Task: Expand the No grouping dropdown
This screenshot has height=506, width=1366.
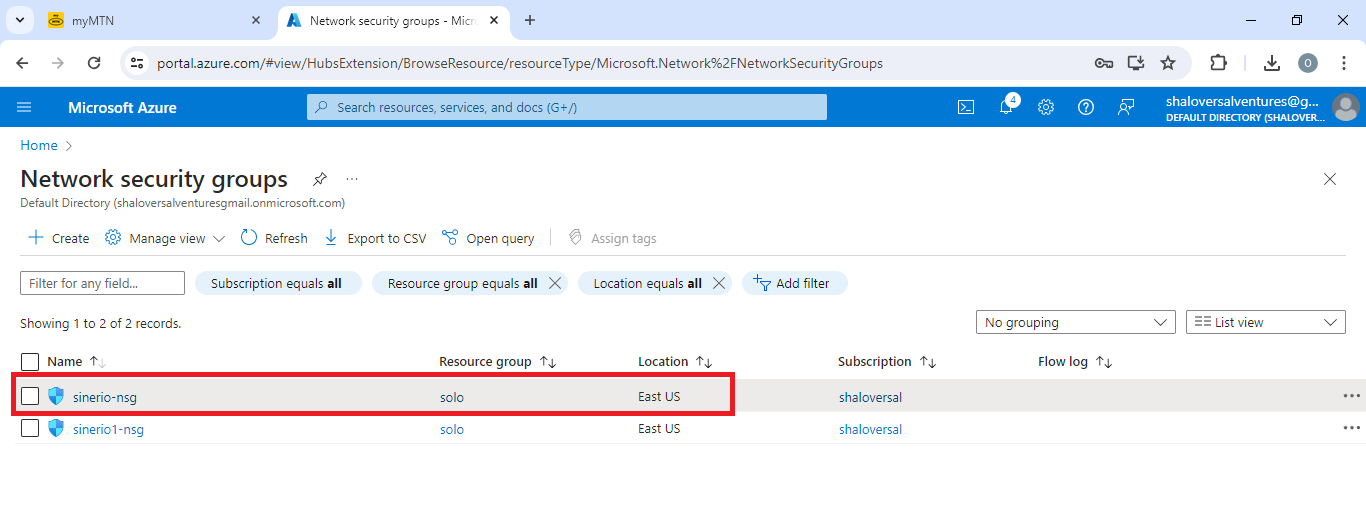Action: click(1075, 322)
